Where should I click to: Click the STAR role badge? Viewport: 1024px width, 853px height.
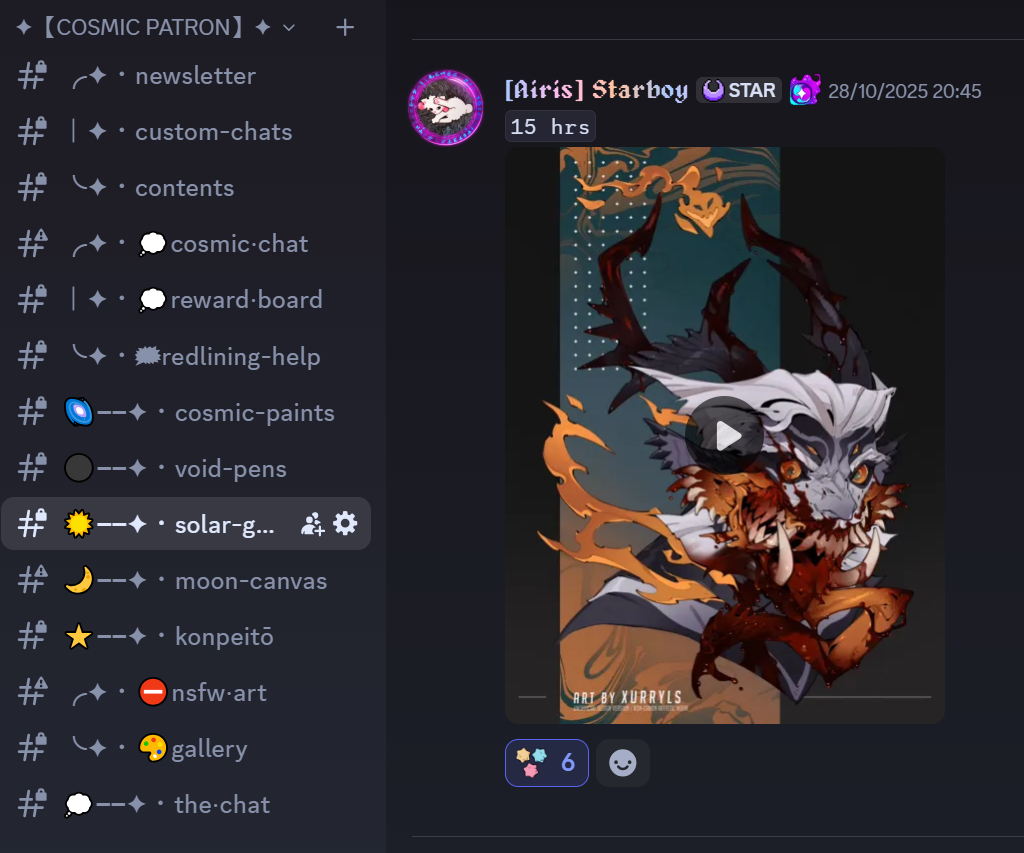click(739, 90)
